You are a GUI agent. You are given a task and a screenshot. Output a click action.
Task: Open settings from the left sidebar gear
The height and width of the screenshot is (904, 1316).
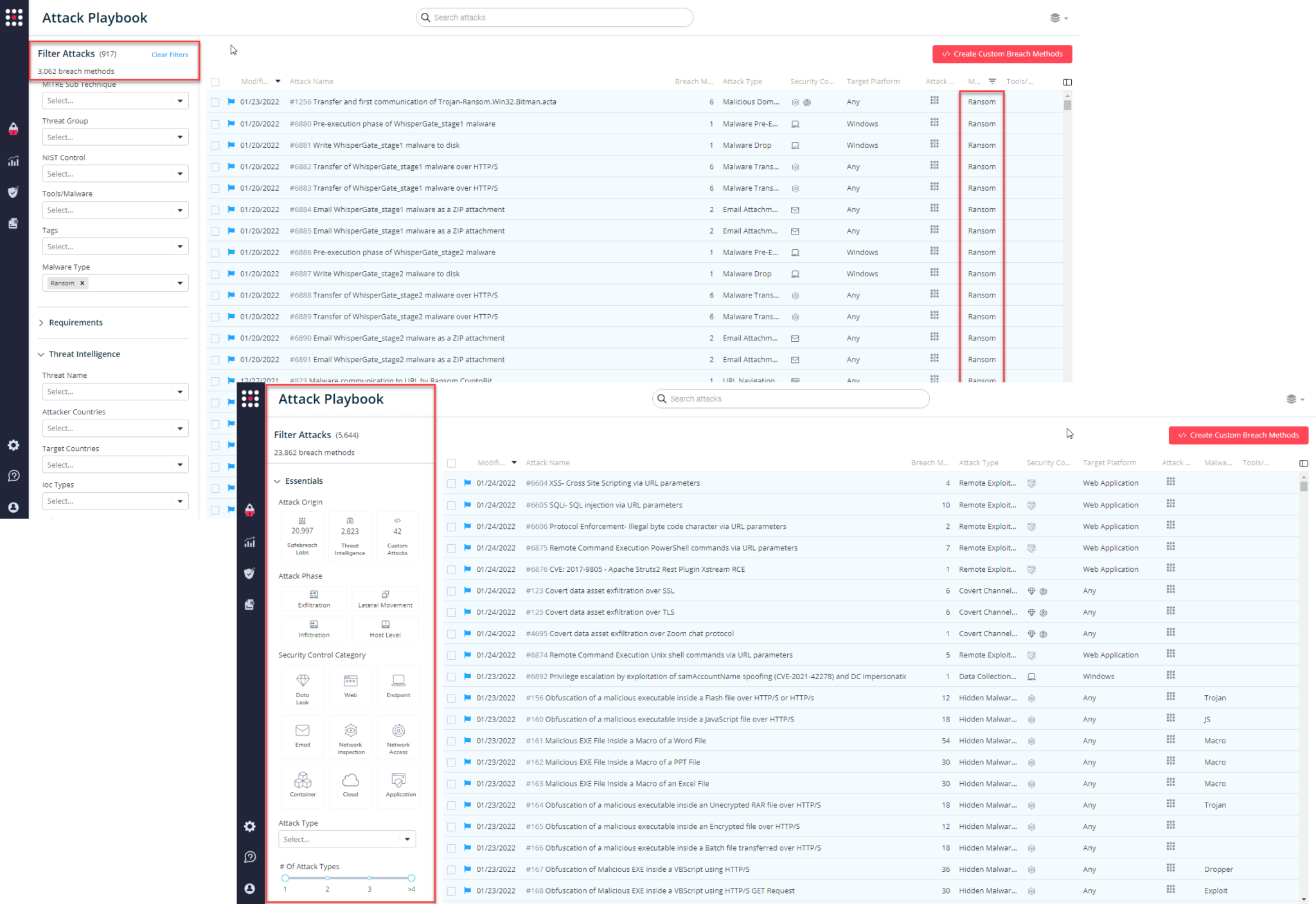(250, 827)
